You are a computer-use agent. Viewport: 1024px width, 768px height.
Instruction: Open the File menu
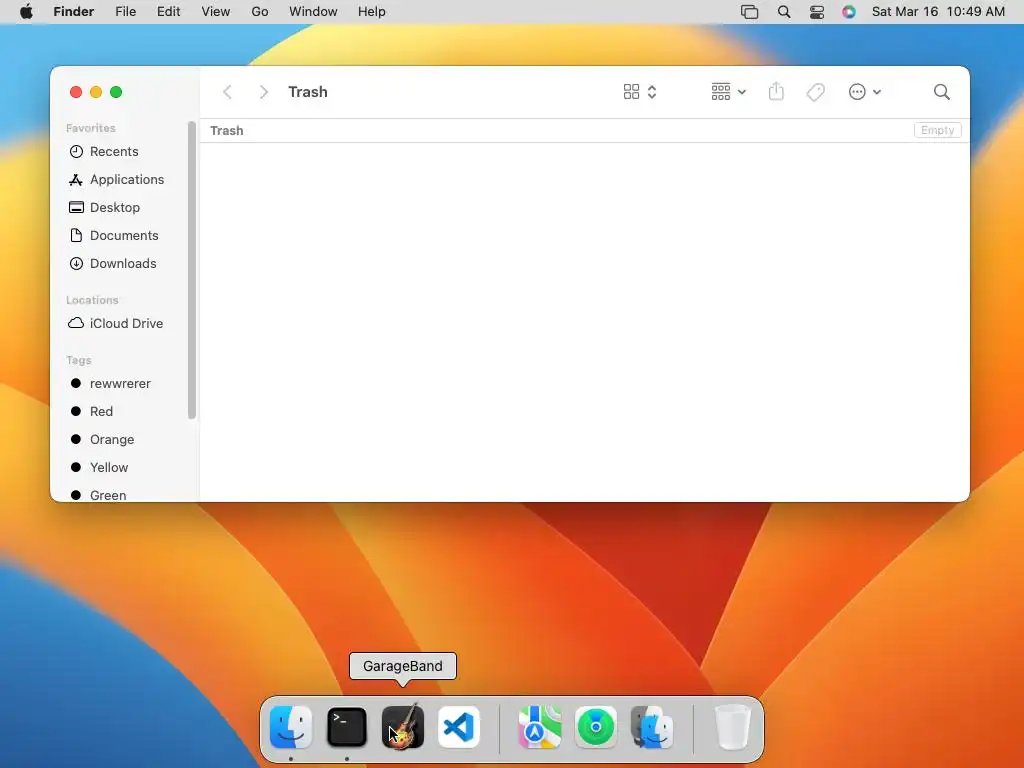(125, 12)
